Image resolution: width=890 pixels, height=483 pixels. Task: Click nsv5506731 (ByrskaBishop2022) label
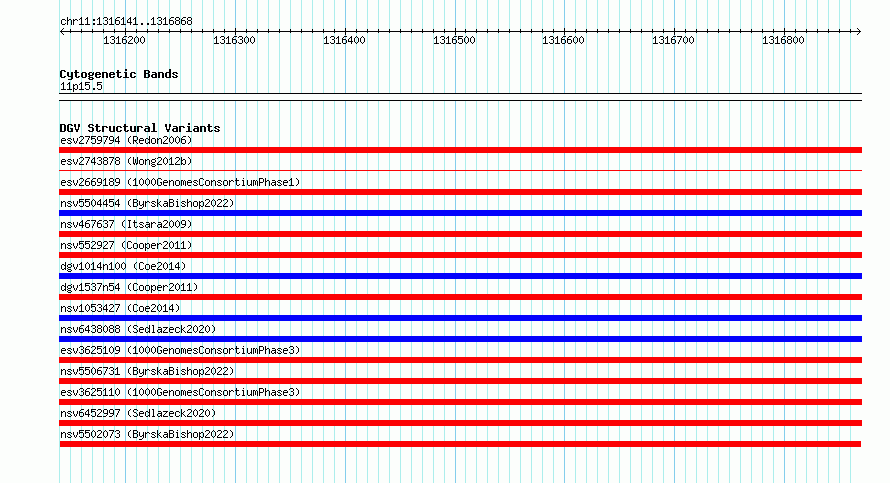tap(147, 371)
